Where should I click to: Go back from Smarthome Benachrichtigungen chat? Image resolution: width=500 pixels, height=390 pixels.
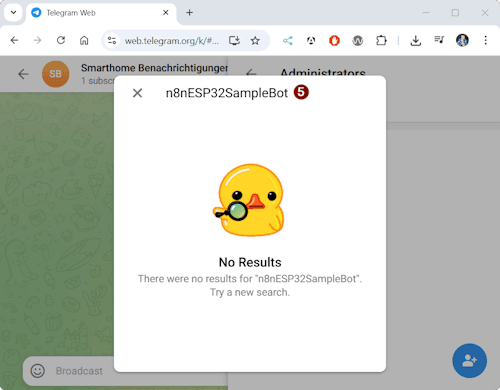(23, 74)
